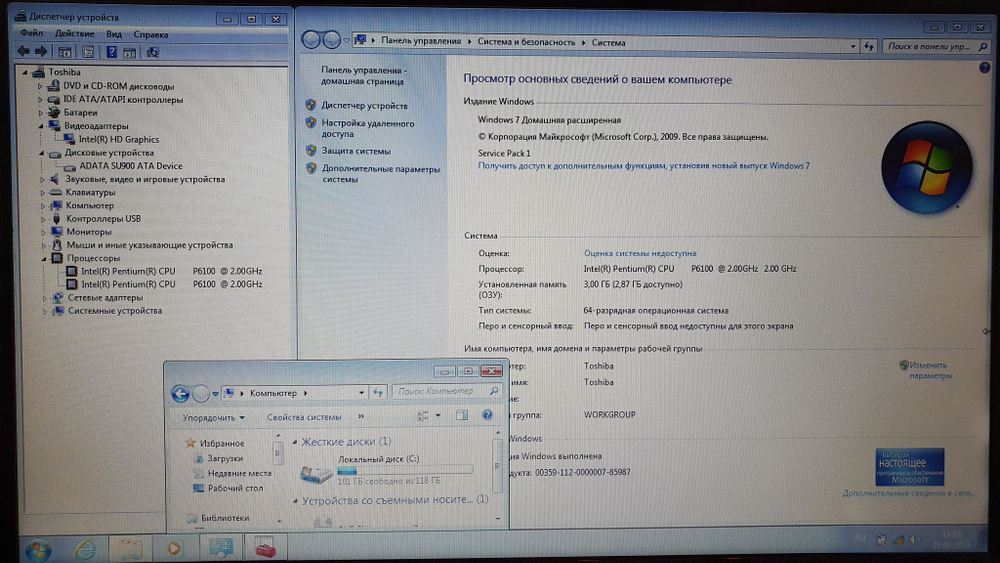Image resolution: width=1000 pixels, height=563 pixels.
Task: Select Мониторы category
Action: (x=89, y=232)
